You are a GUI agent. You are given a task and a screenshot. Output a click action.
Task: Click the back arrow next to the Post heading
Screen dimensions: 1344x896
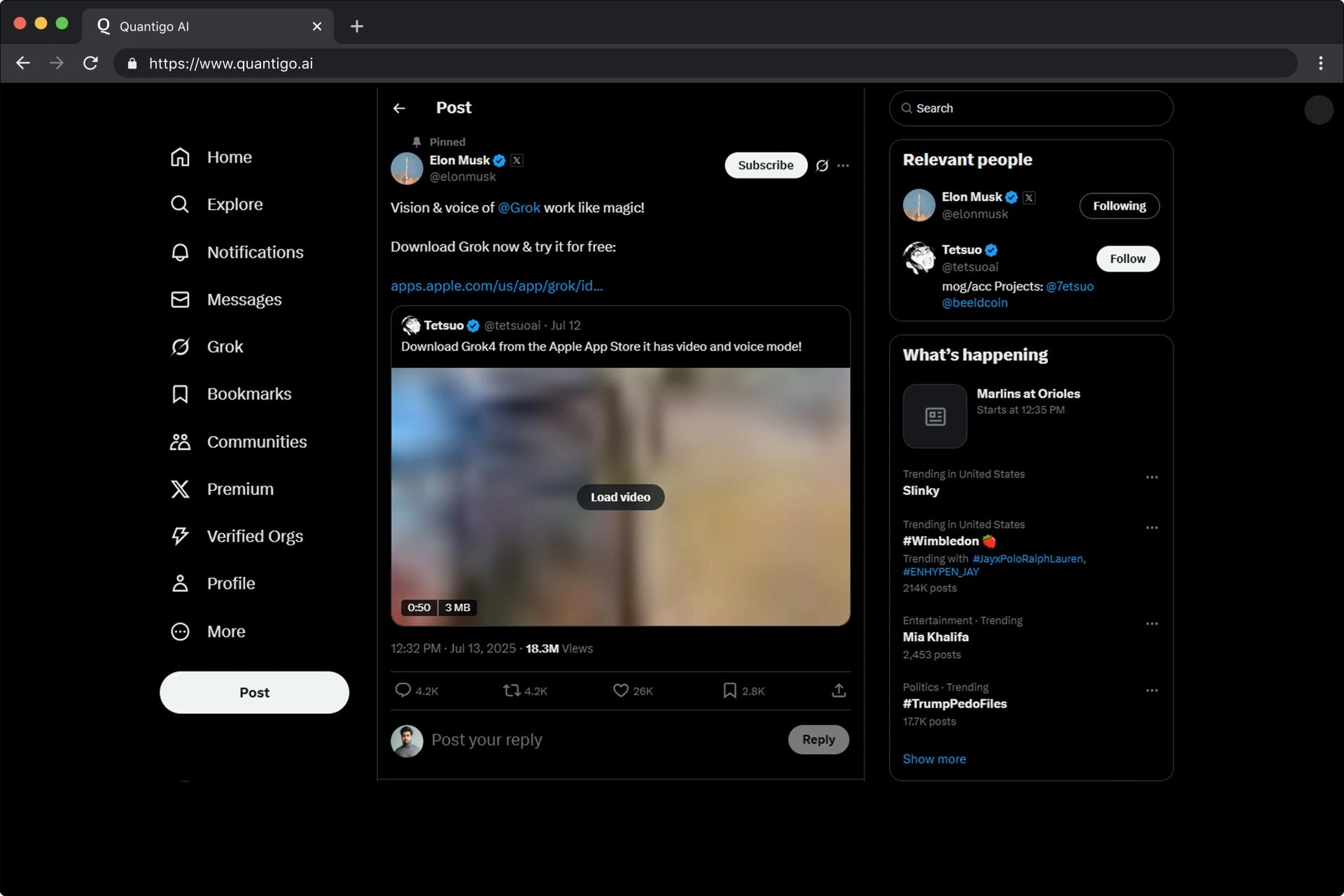click(x=399, y=108)
